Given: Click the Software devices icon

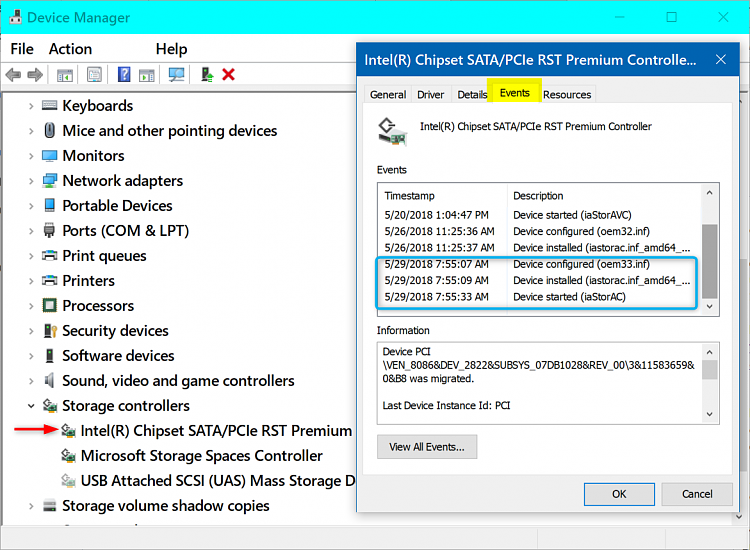Looking at the screenshot, I should point(49,355).
